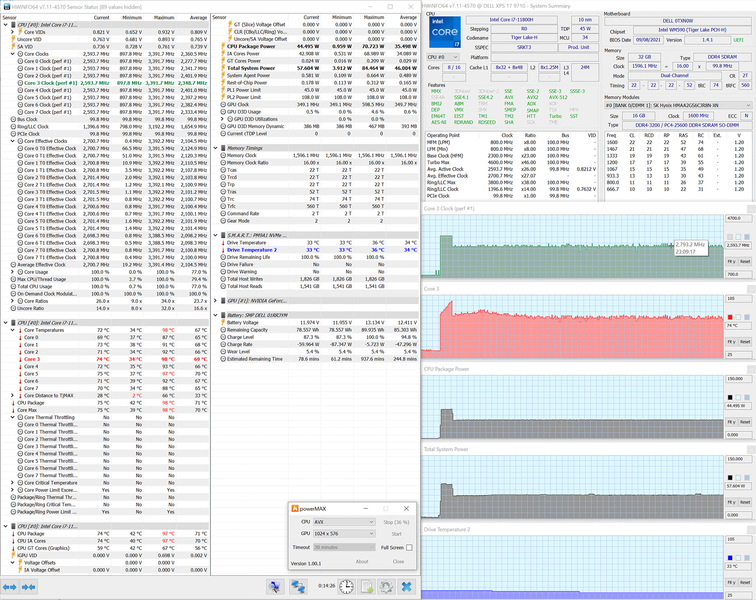Open the memory module BANK 0/DIMM 1 dropdown
The height and width of the screenshot is (600, 756).
[678, 105]
